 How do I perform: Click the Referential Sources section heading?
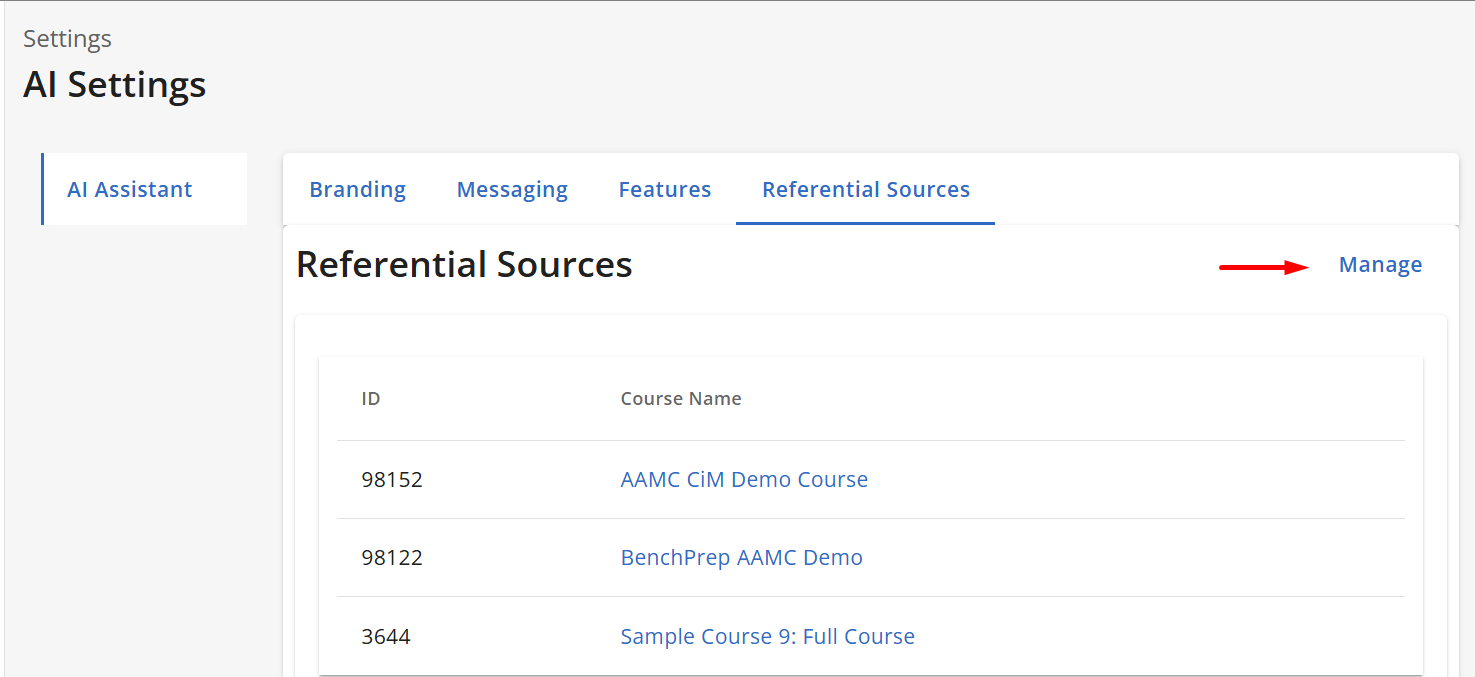coord(464,265)
